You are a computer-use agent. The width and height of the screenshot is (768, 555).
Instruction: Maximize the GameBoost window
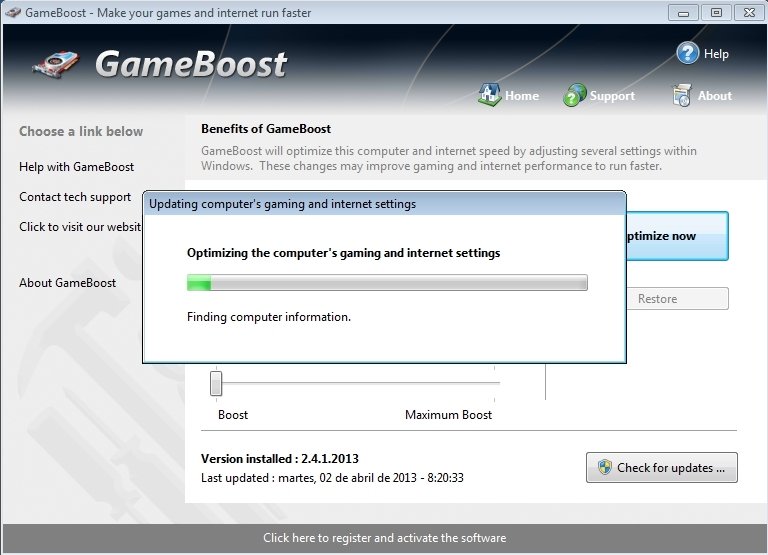click(x=716, y=13)
